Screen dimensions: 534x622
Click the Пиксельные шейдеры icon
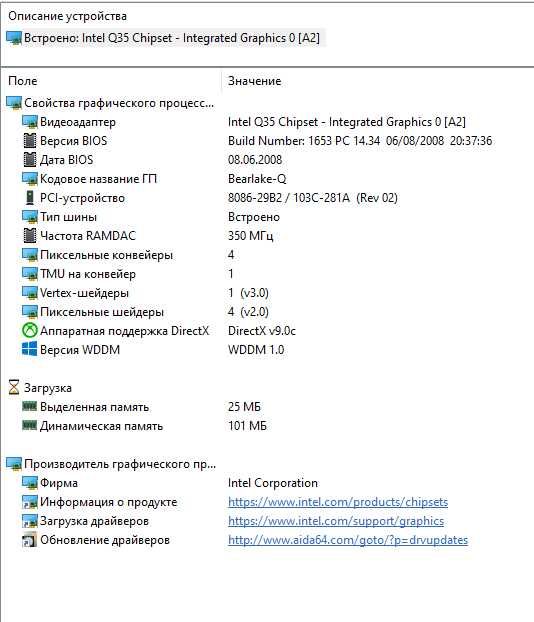(x=30, y=312)
